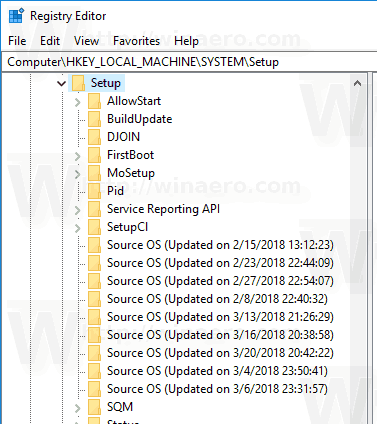This screenshot has width=377, height=424.
Task: Expand the MoSetup key
Action: coord(77,174)
